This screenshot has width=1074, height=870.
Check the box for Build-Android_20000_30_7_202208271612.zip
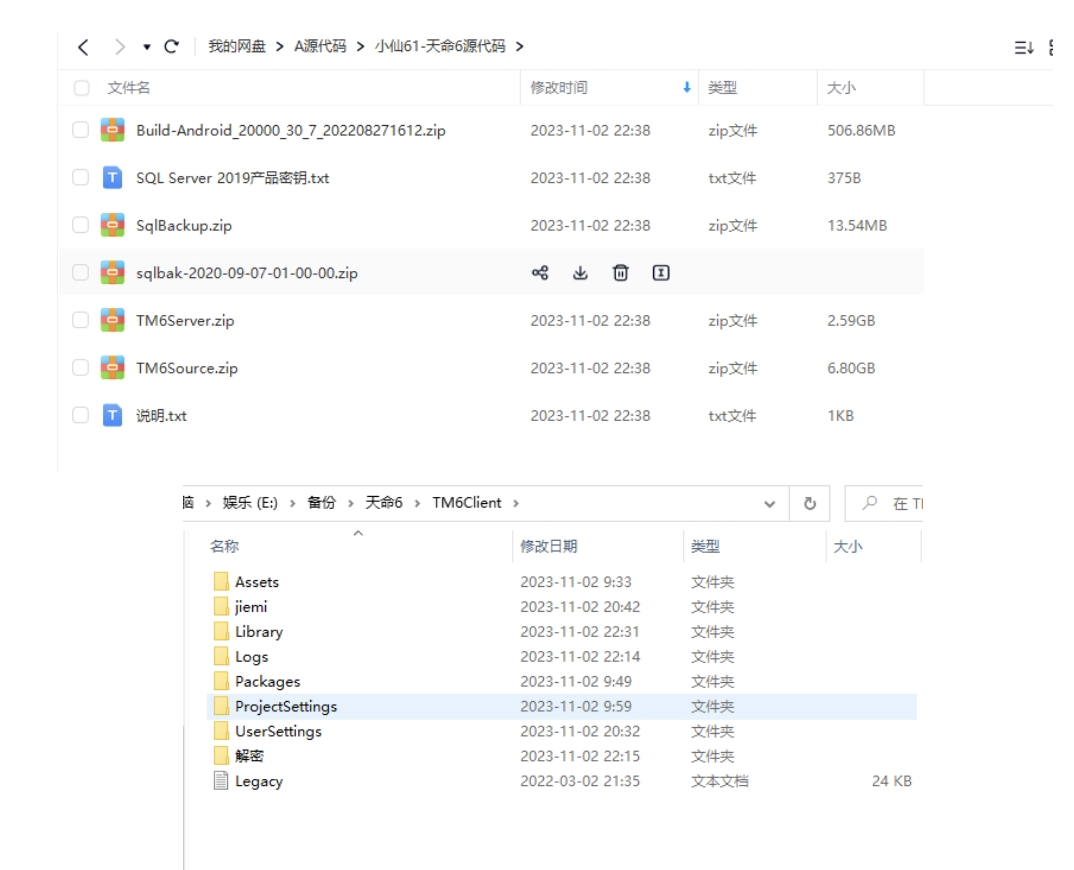[x=81, y=130]
